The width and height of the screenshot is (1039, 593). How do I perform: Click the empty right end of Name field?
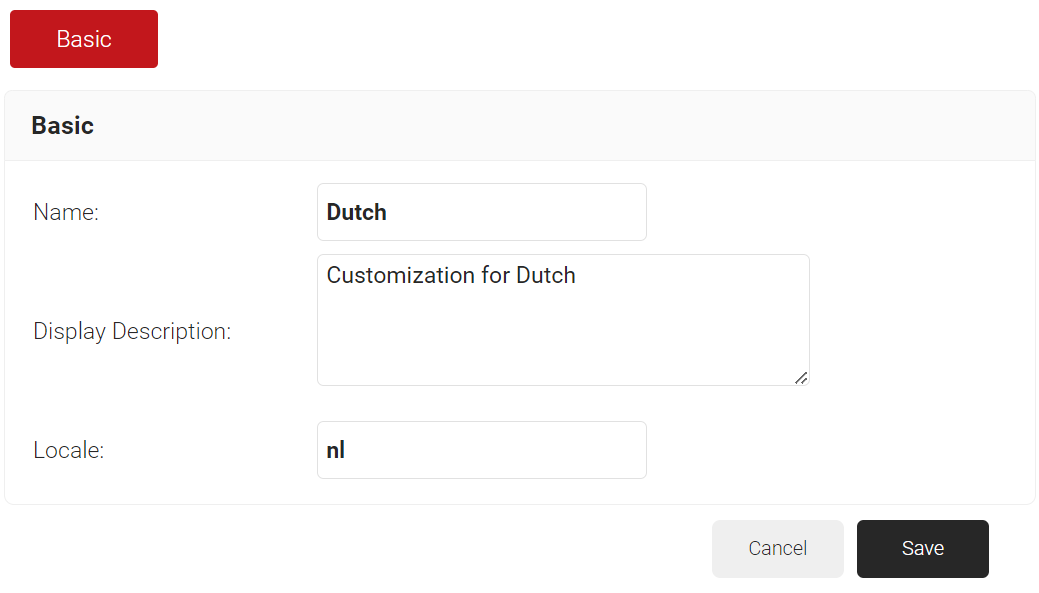pyautogui.click(x=600, y=212)
